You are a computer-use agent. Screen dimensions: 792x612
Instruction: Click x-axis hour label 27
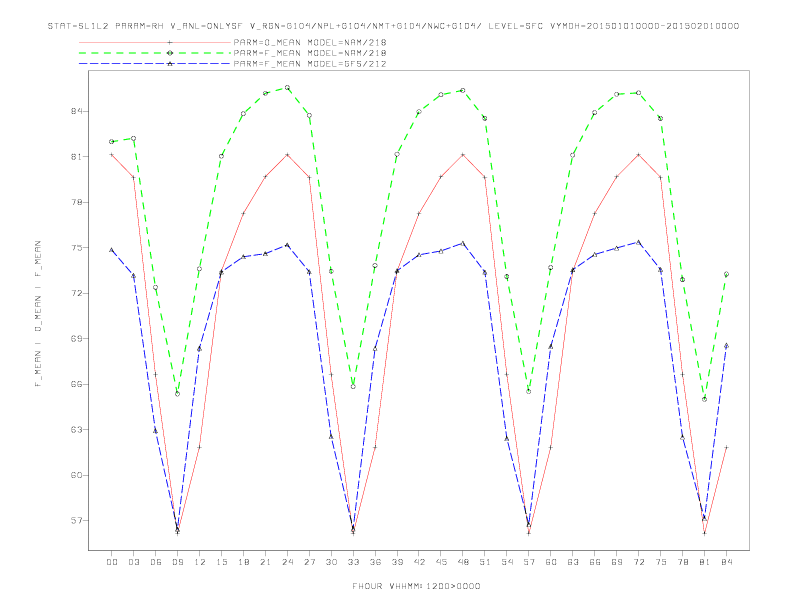pos(309,562)
